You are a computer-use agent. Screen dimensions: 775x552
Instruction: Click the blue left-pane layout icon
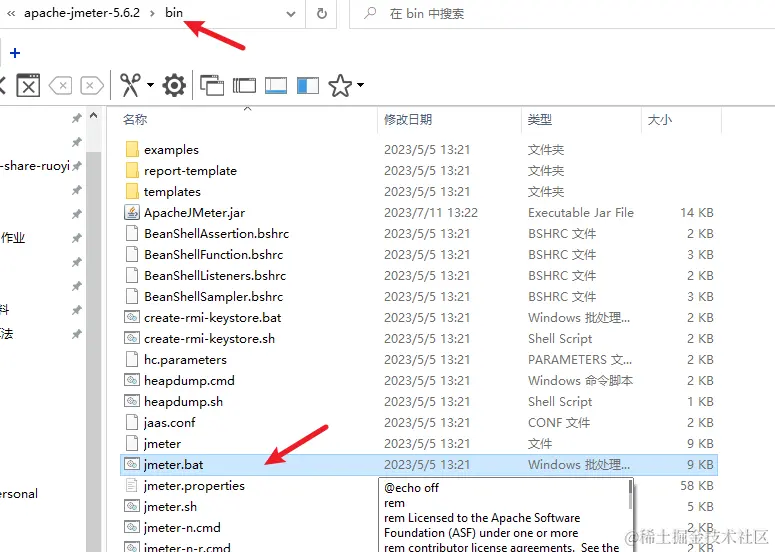point(308,86)
